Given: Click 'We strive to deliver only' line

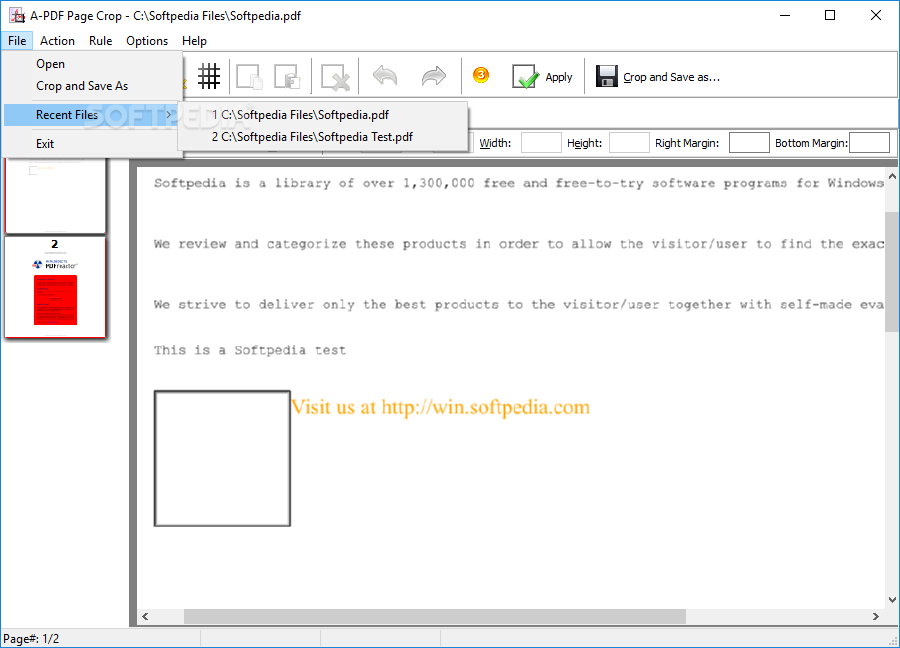Looking at the screenshot, I should pyautogui.click(x=519, y=305).
